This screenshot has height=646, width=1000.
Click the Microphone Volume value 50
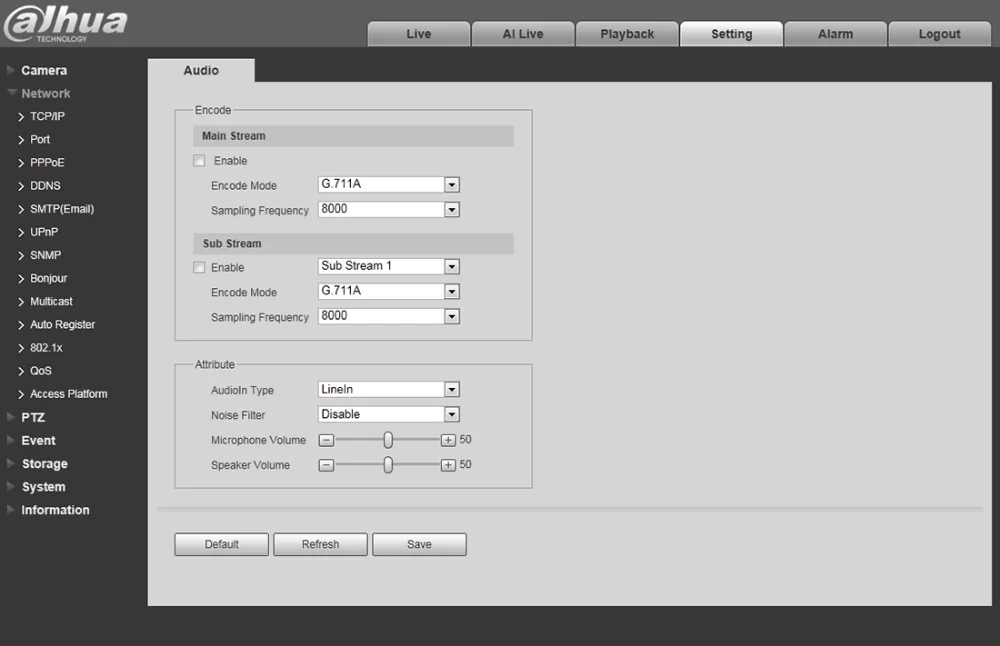[466, 439]
